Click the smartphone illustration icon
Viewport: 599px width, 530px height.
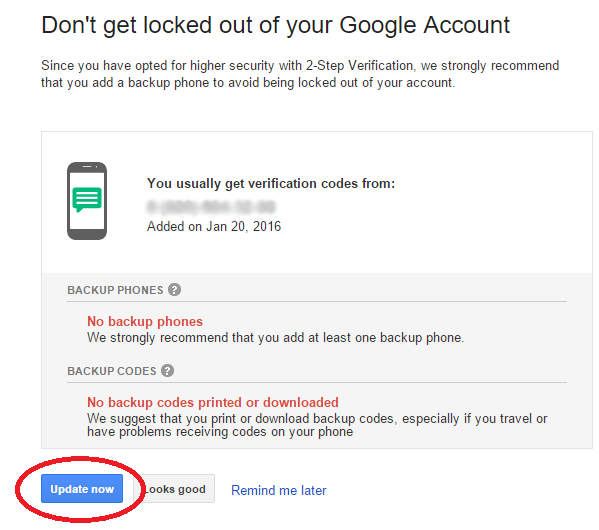(x=87, y=201)
